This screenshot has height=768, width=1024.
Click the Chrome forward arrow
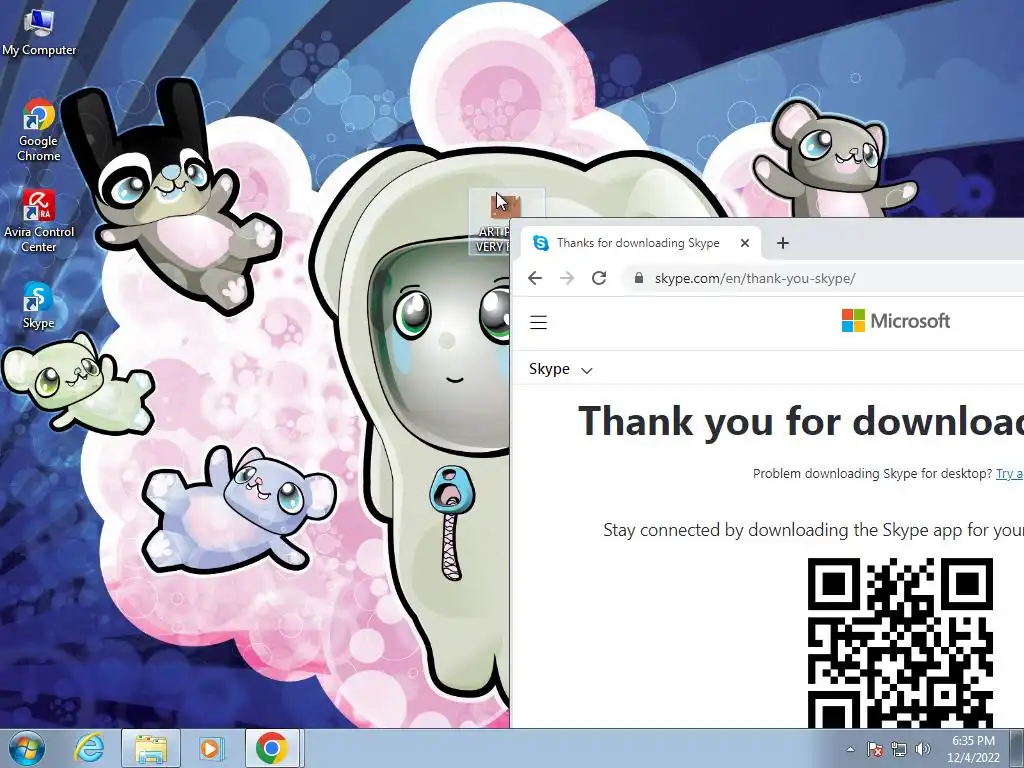[567, 278]
